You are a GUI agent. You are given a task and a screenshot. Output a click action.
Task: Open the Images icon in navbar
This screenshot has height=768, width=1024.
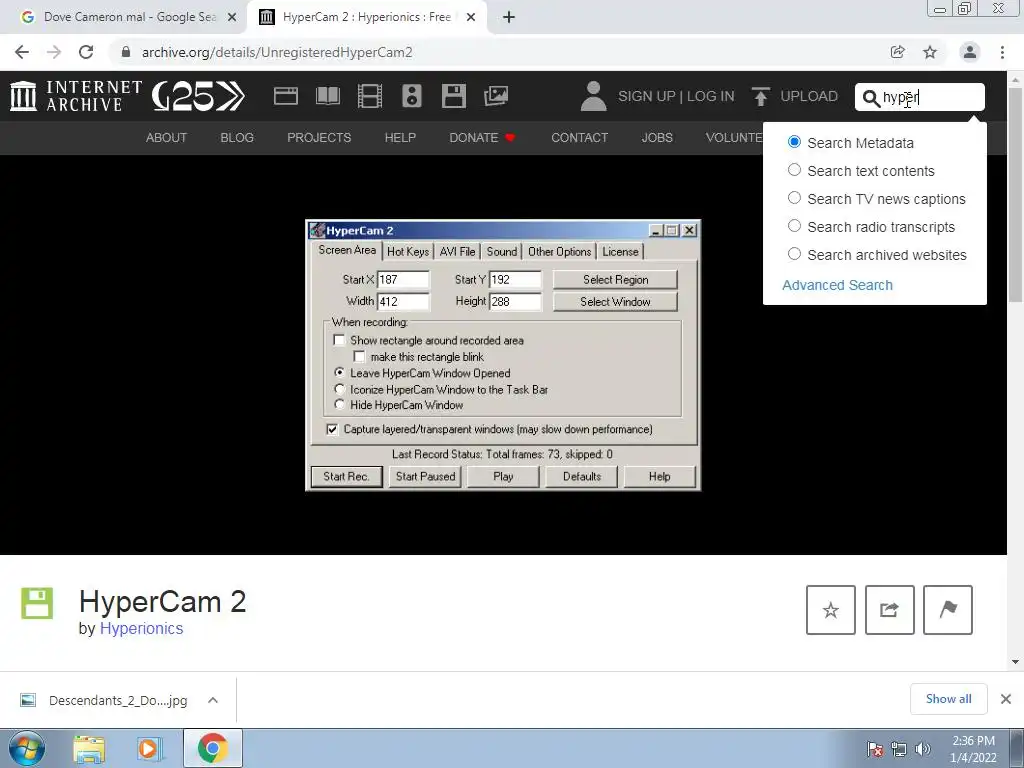pos(496,96)
